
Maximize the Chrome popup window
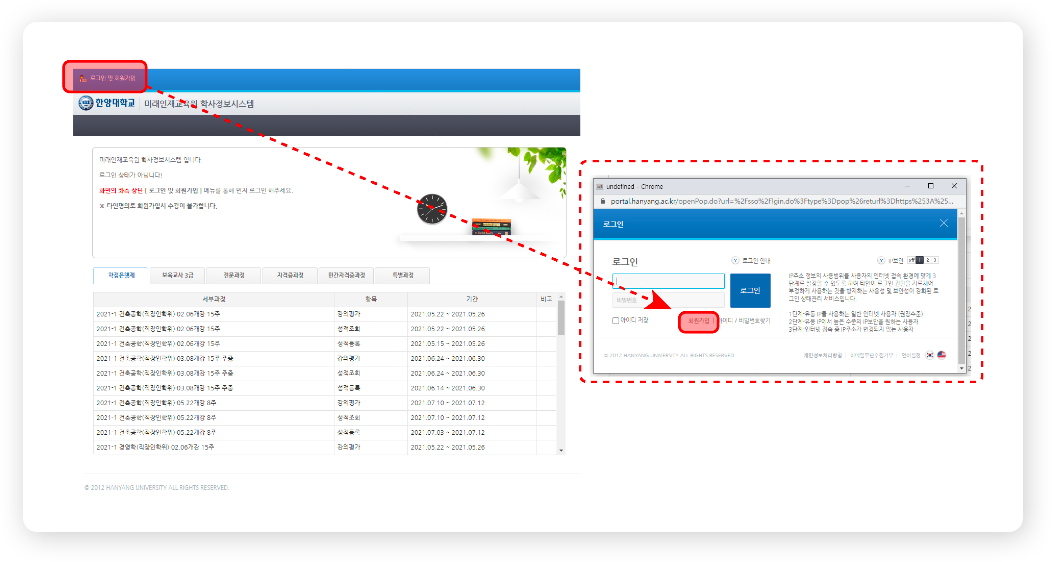(930, 186)
